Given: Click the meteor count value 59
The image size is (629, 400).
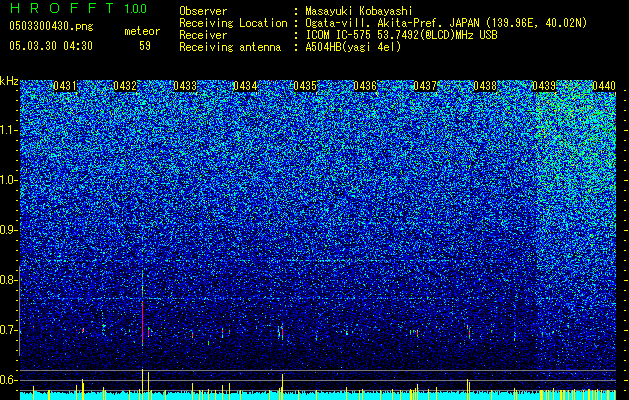Looking at the screenshot, I should [145, 46].
